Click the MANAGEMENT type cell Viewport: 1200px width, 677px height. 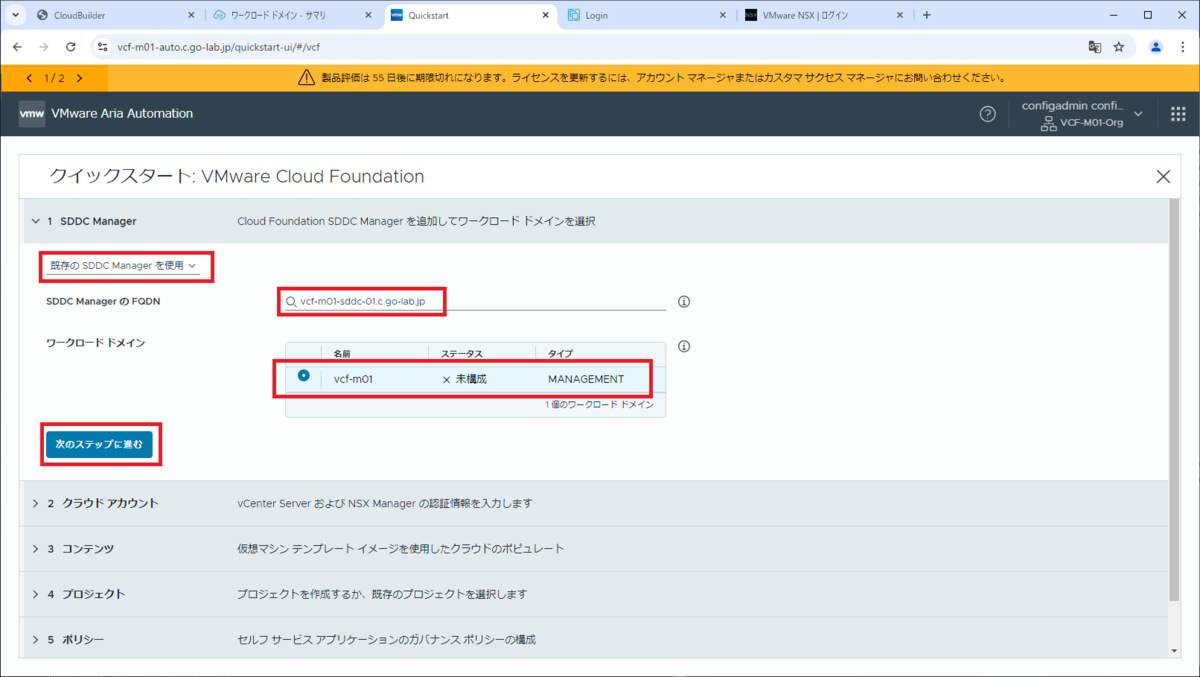tap(586, 379)
